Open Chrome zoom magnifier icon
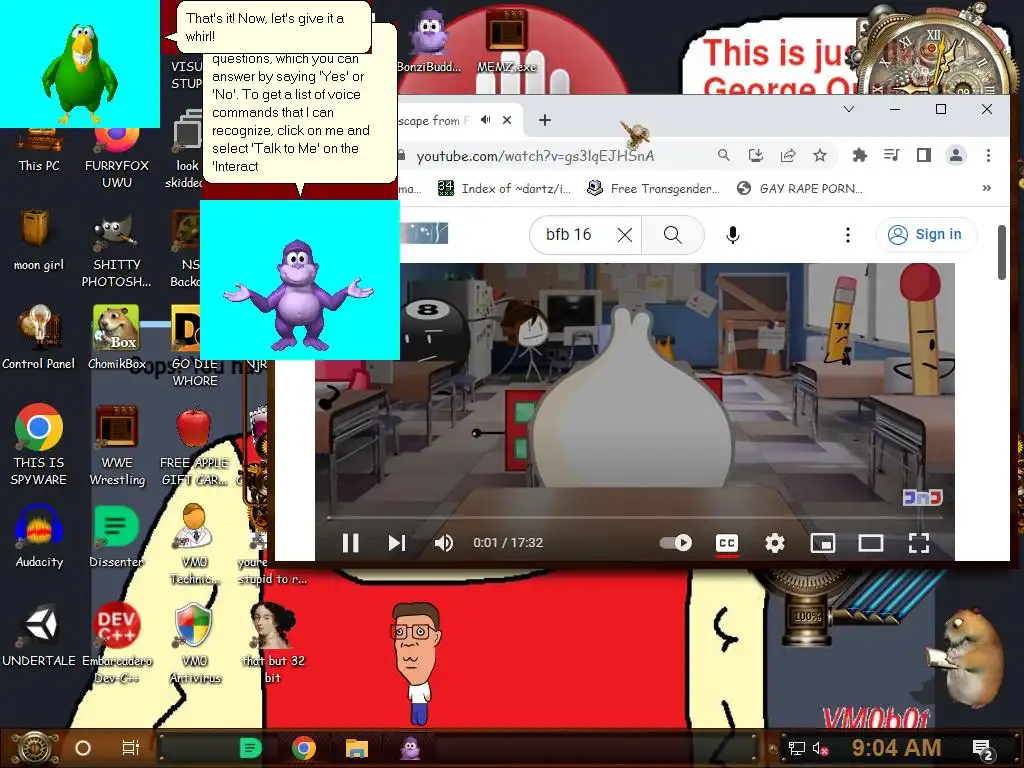Screen dimensions: 1024x768 724,155
